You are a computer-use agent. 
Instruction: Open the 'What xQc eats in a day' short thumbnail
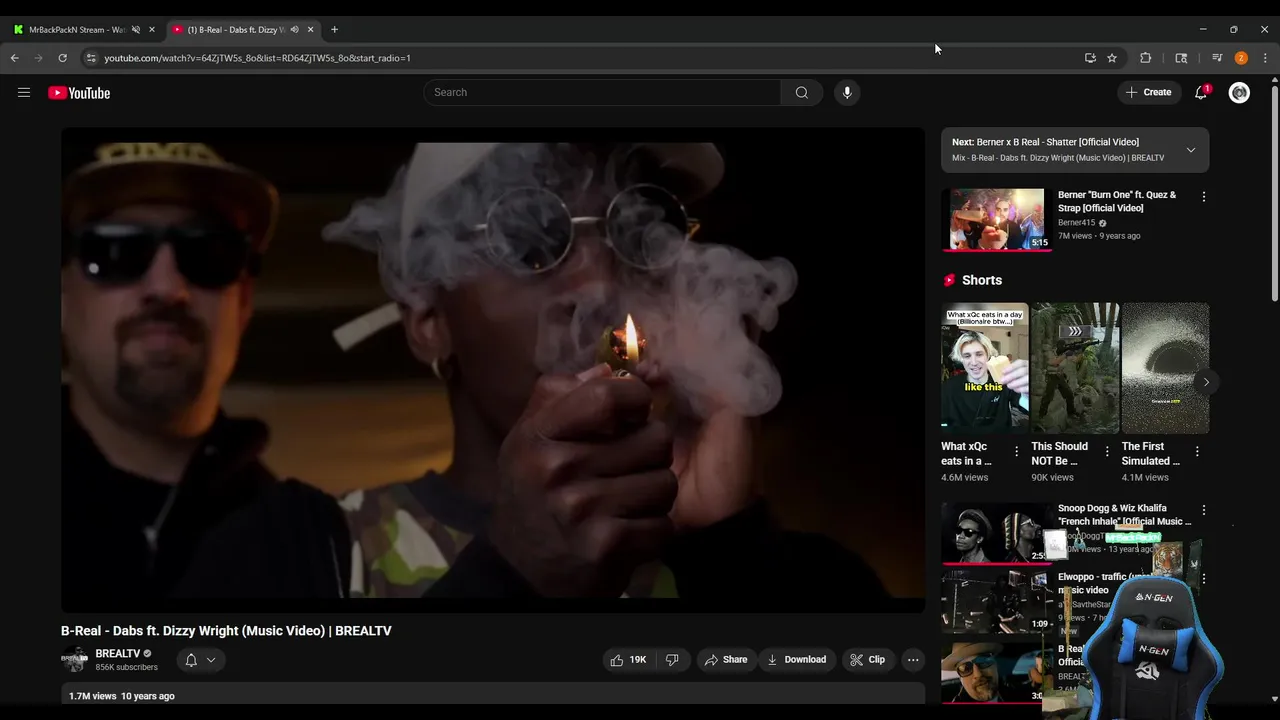click(x=985, y=368)
